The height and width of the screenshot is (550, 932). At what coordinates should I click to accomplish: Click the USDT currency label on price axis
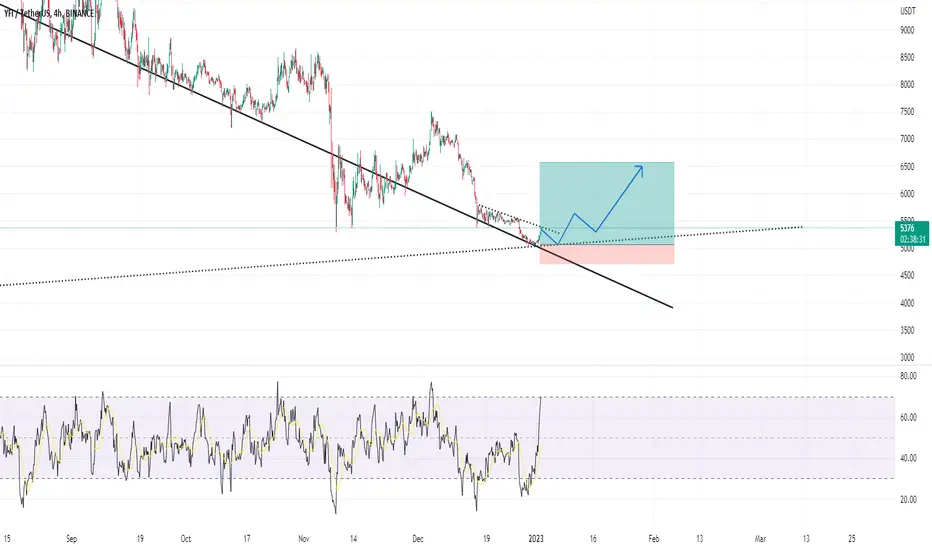(907, 11)
